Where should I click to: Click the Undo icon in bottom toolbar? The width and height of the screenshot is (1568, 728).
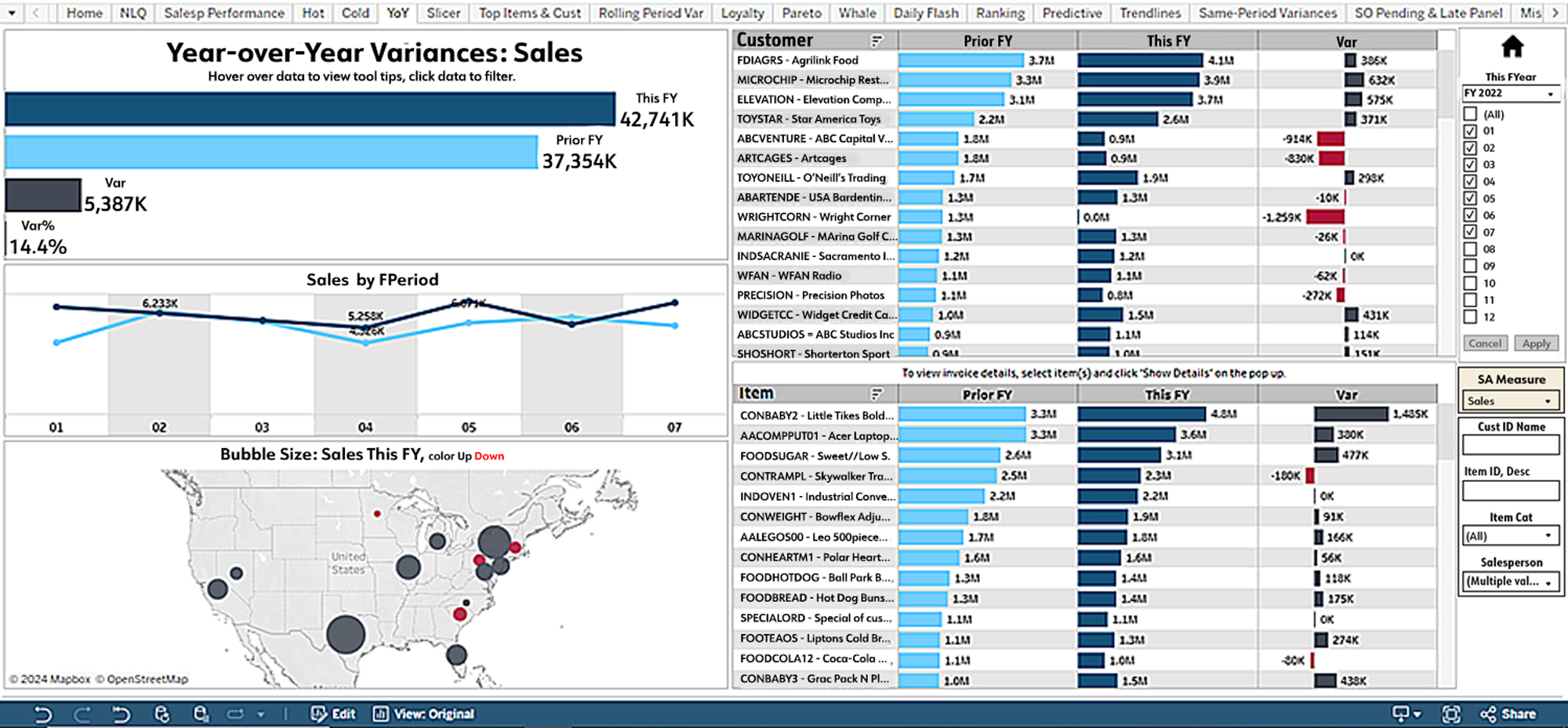[x=43, y=714]
